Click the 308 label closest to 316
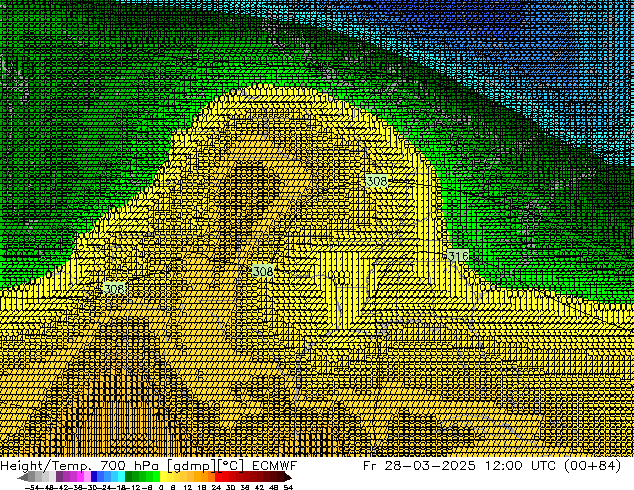634x490 pixels. pos(376,181)
